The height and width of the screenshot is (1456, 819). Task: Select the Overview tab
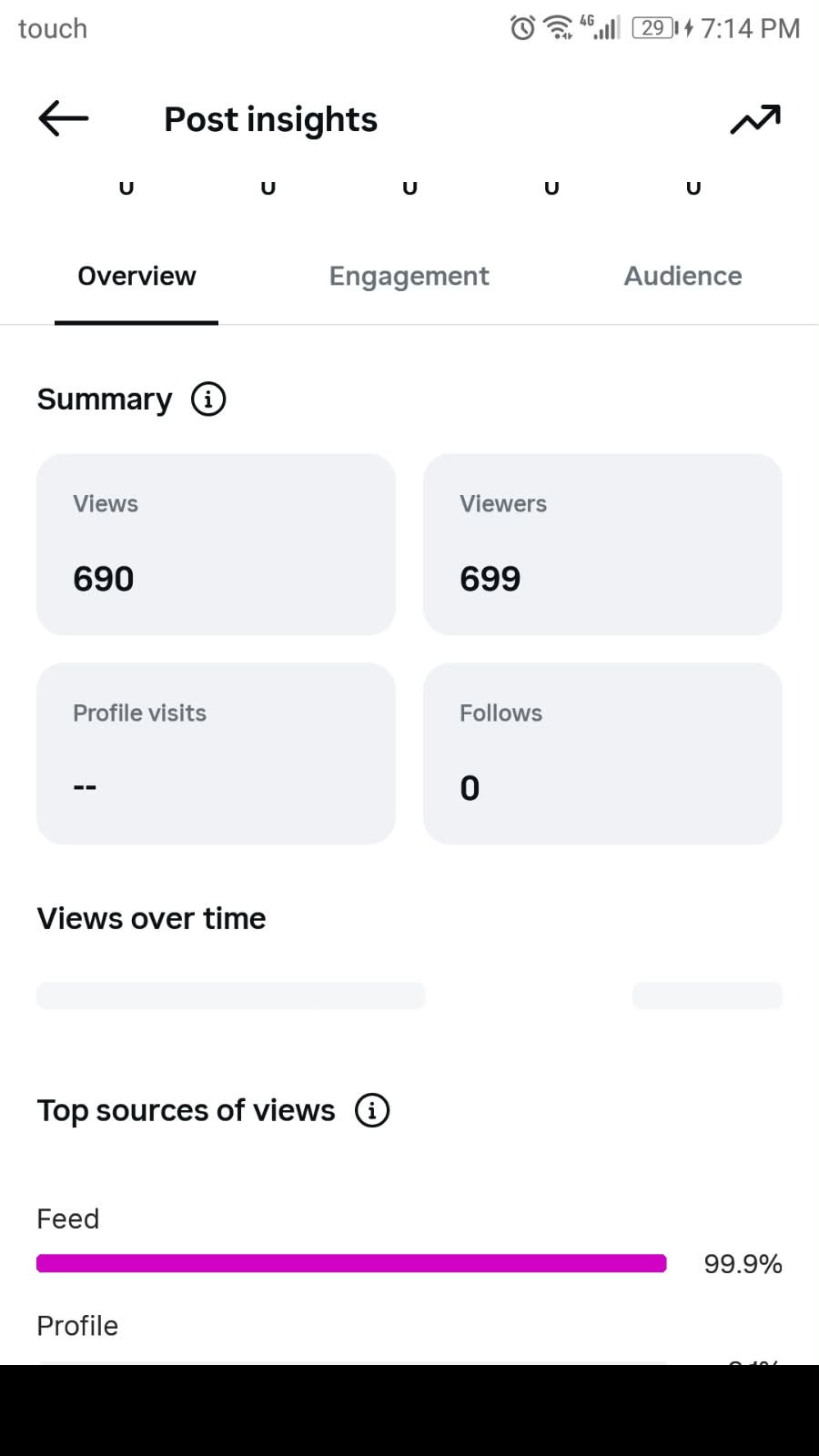coord(136,276)
